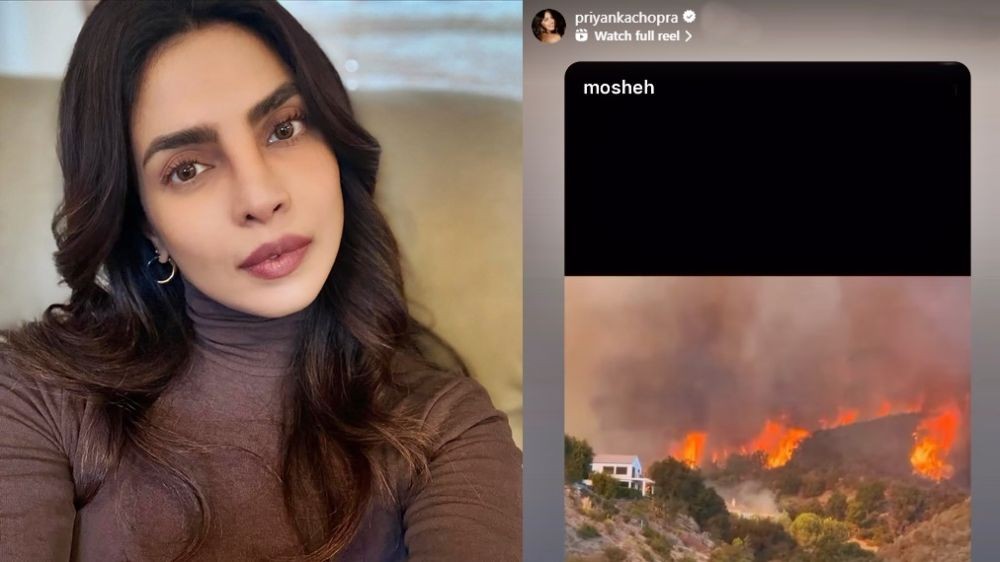Image resolution: width=1000 pixels, height=562 pixels.
Task: Expand the chevron after Watch full reel
Action: (x=688, y=36)
